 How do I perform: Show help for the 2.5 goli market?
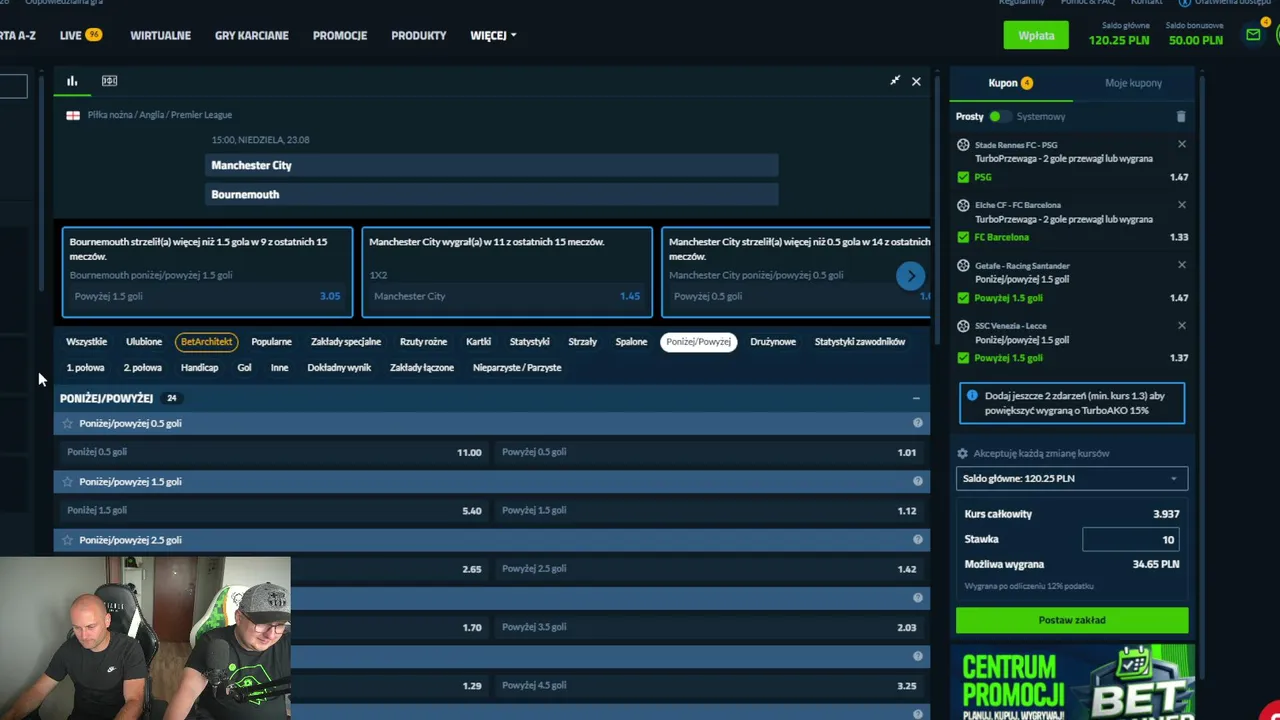917,540
